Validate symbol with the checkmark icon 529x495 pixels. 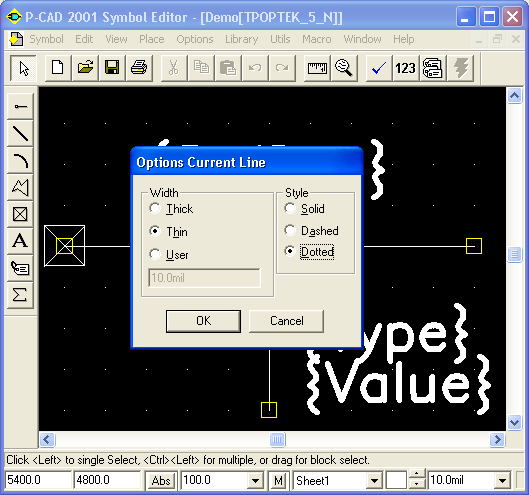(379, 68)
